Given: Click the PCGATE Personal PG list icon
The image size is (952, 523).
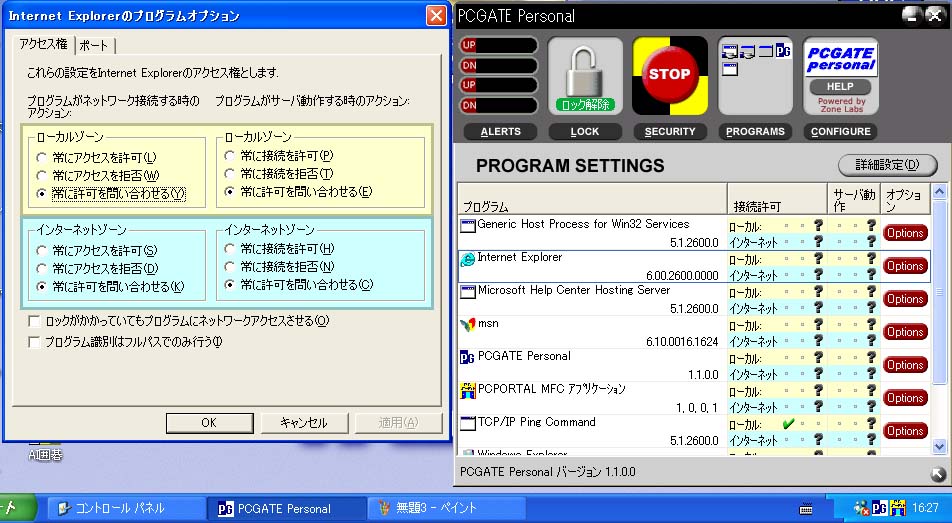Looking at the screenshot, I should [x=468, y=358].
